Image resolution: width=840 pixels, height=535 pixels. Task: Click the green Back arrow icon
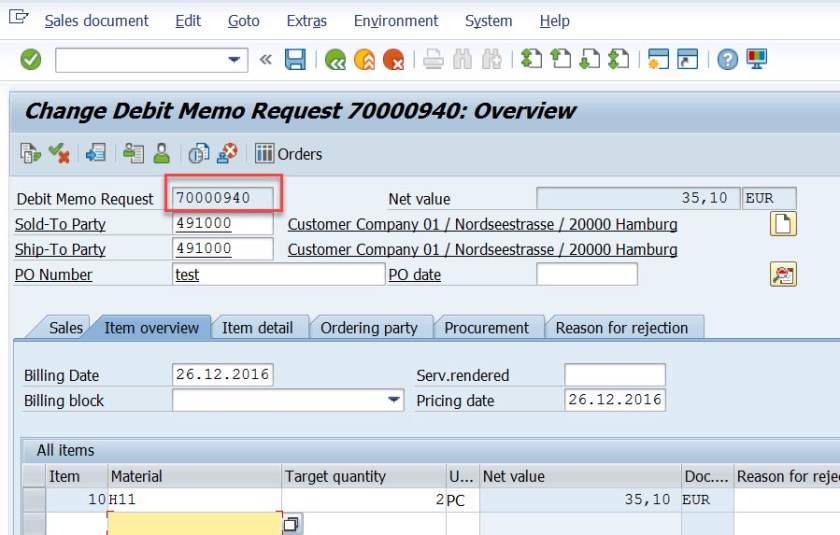pyautogui.click(x=335, y=60)
